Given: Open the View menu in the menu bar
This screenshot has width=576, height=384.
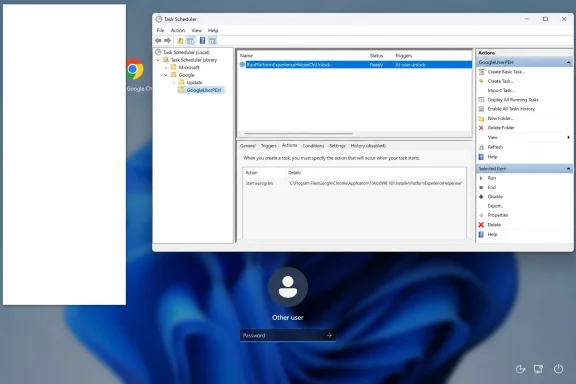Looking at the screenshot, I should click(197, 30).
